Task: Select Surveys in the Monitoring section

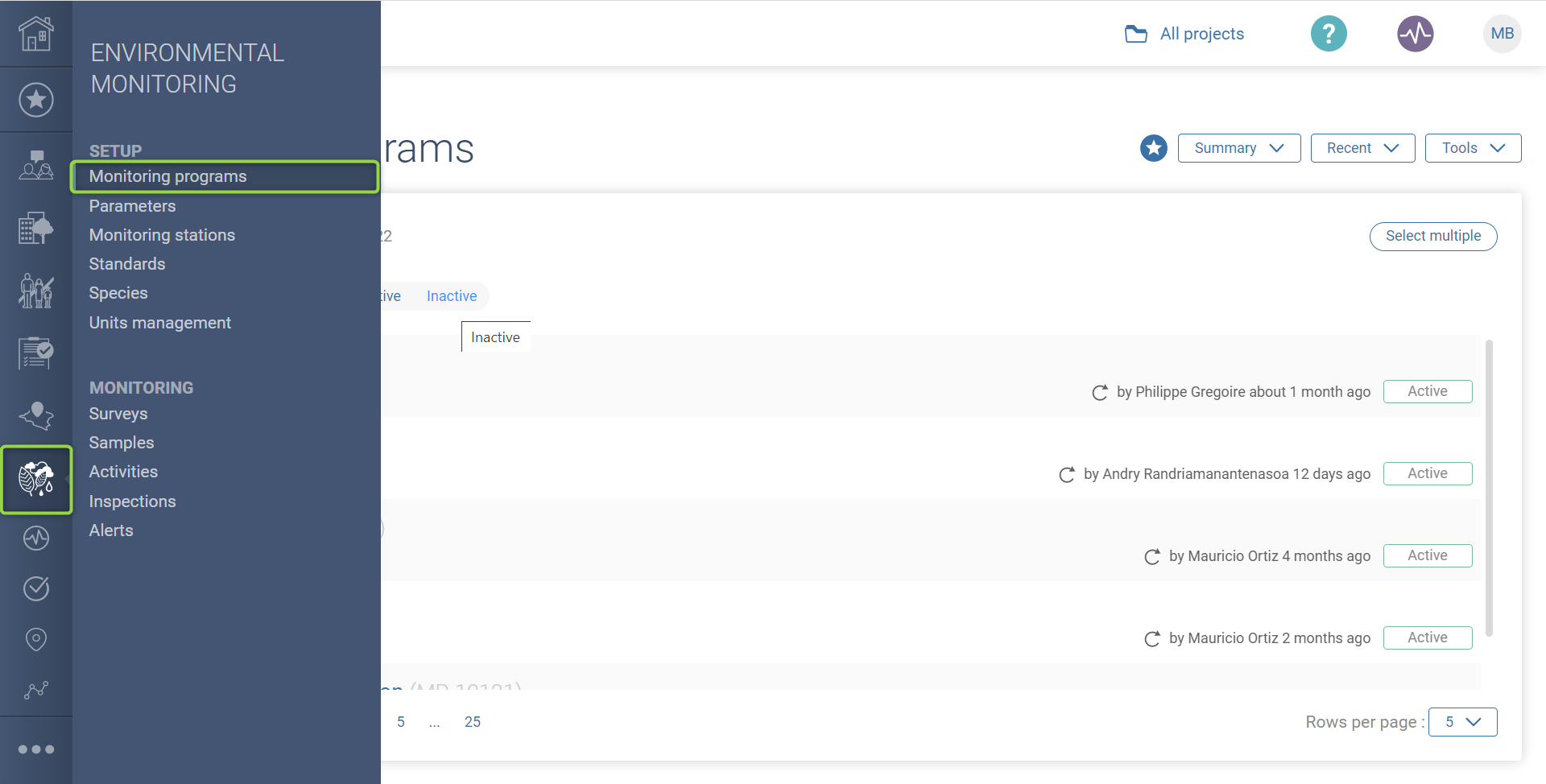Action: tap(118, 414)
